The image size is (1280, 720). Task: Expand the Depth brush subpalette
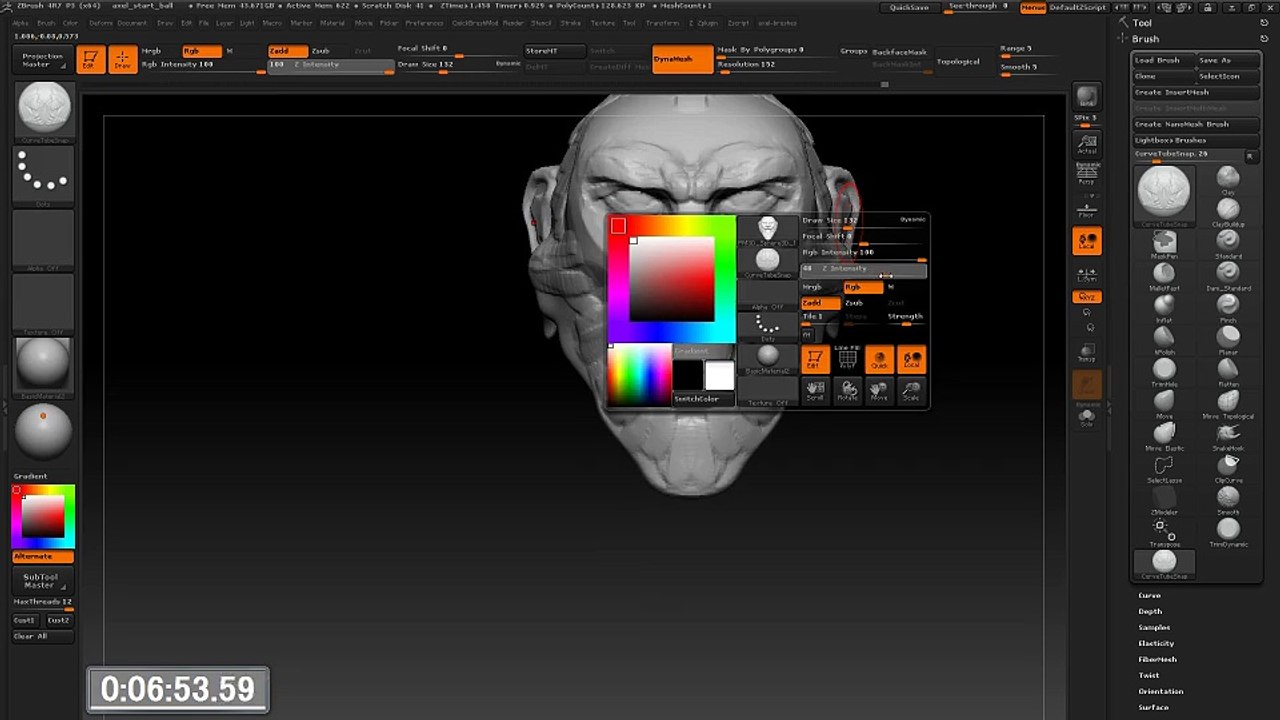coord(1150,611)
